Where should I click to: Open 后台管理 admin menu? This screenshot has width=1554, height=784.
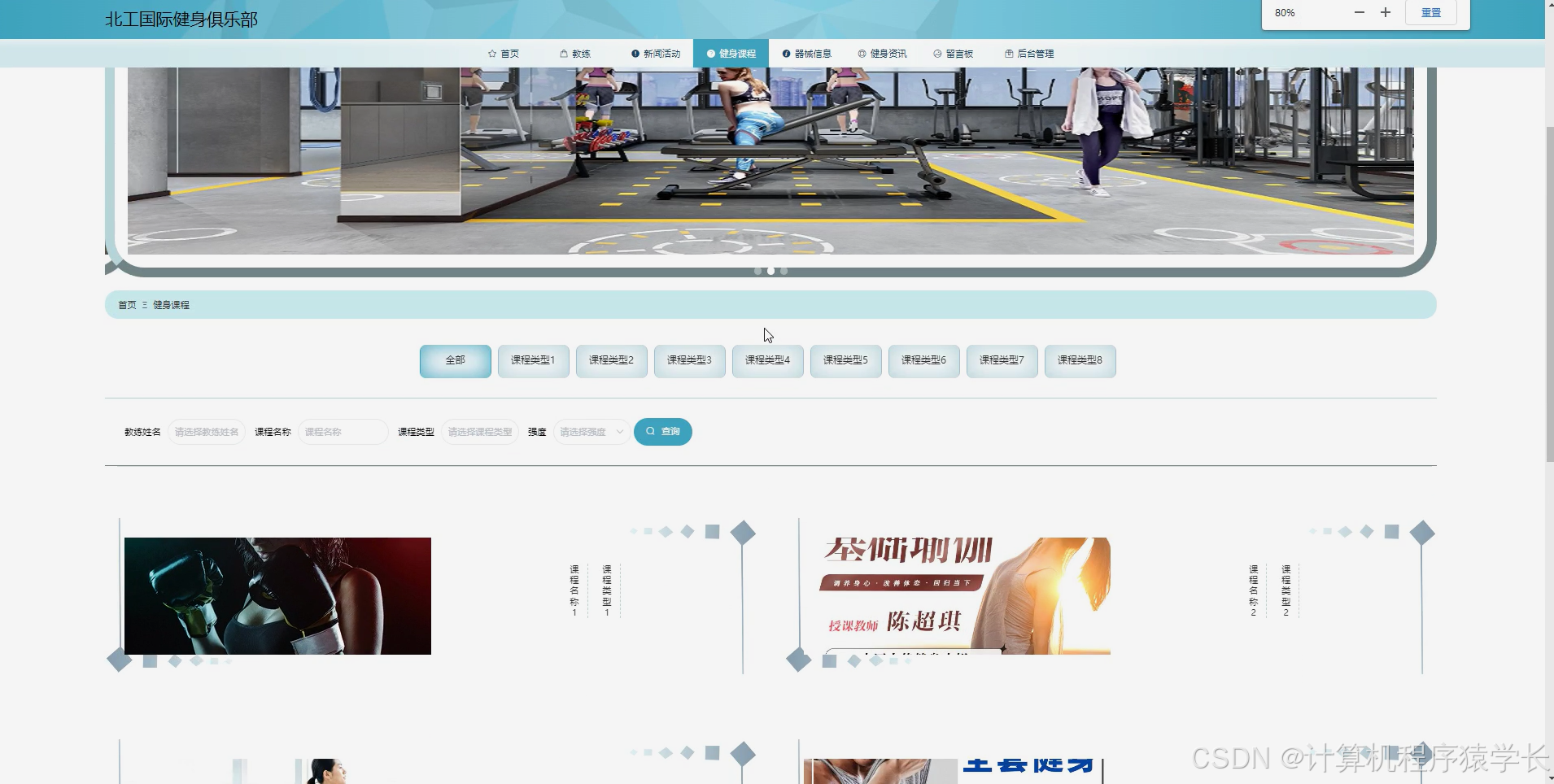[x=1029, y=54]
